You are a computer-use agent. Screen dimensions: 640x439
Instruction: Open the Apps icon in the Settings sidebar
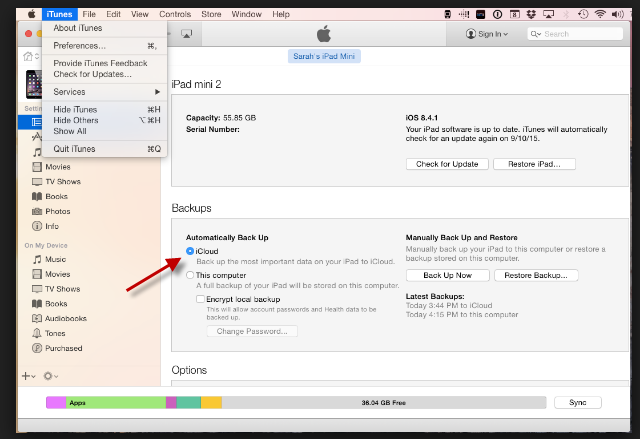click(37, 137)
